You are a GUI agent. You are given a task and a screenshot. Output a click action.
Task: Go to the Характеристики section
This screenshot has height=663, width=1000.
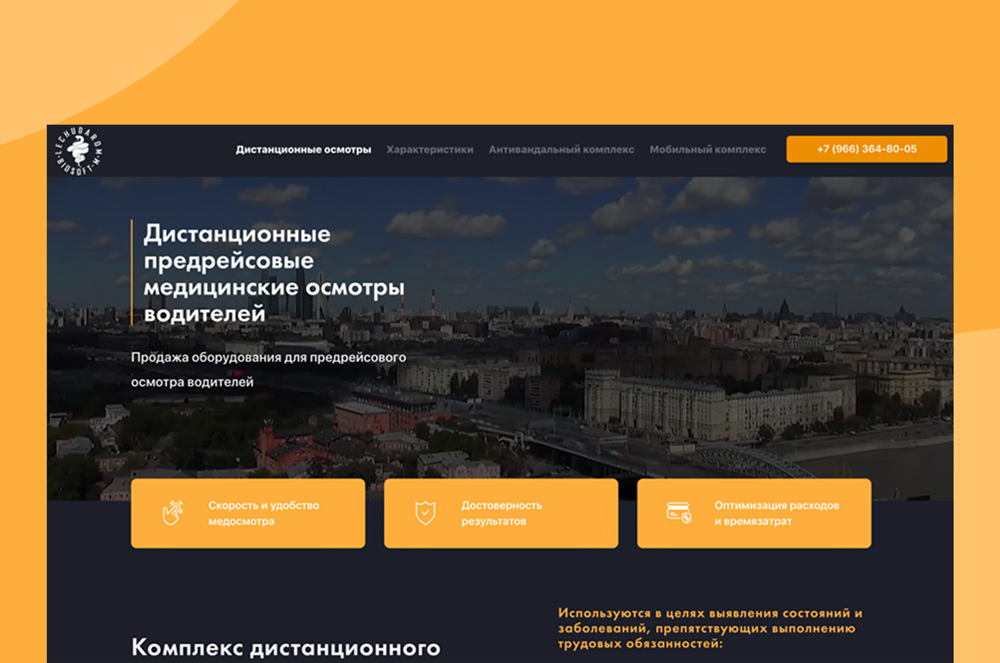[x=430, y=150]
